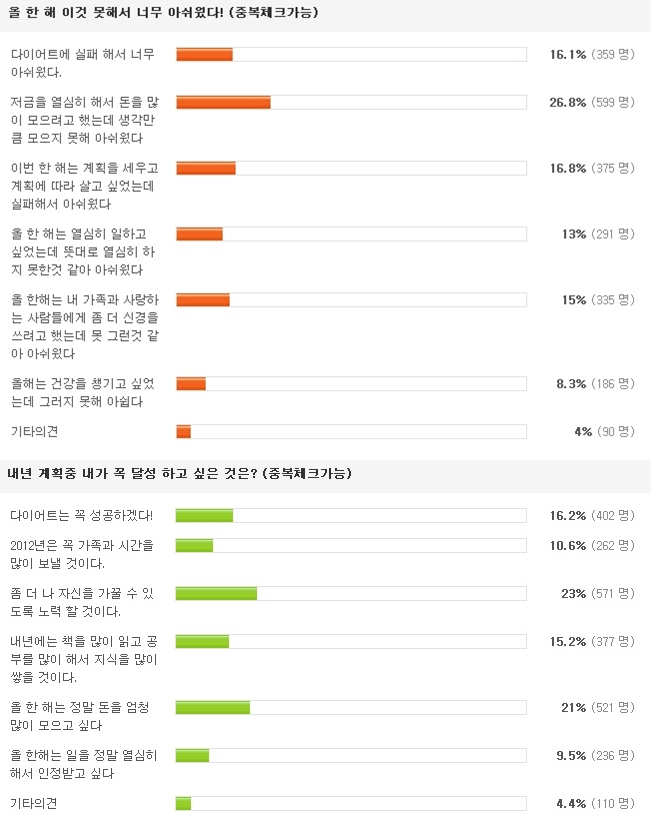
Task: Click the orange bar on the 13% row
Action: pos(199,234)
